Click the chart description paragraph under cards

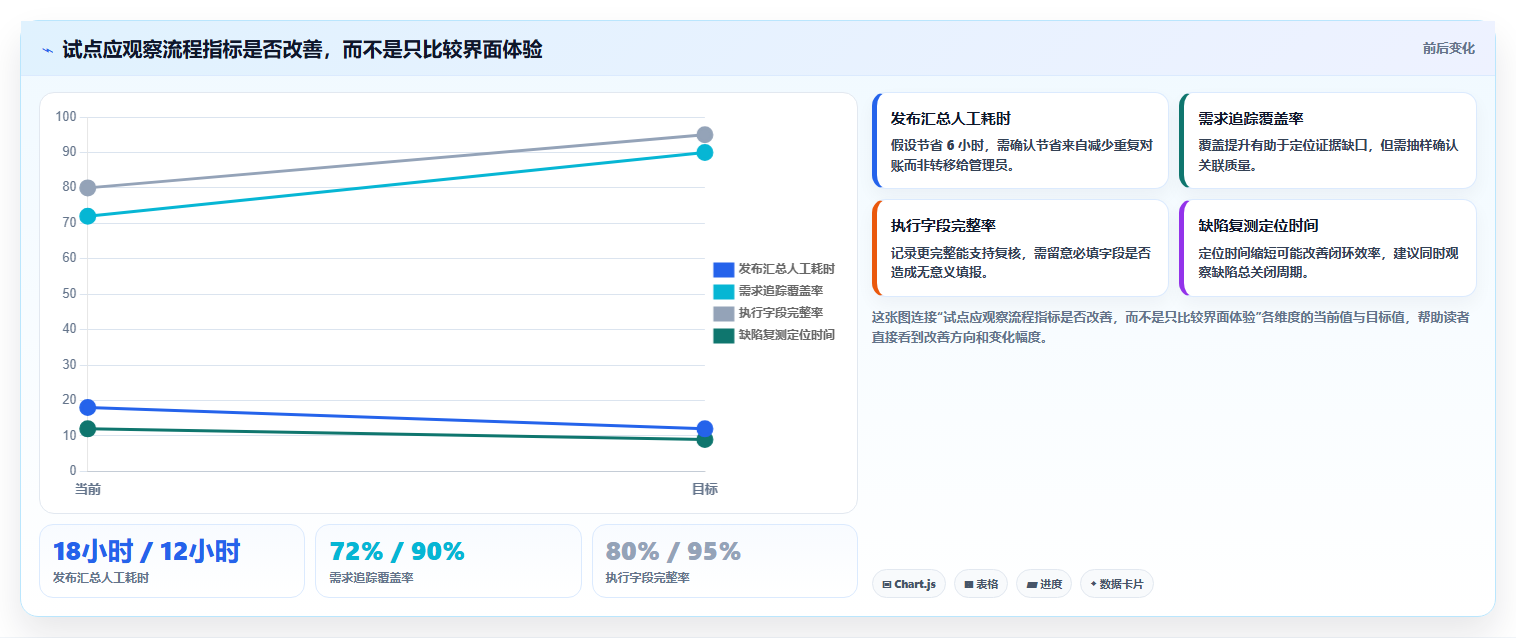click(x=1170, y=327)
